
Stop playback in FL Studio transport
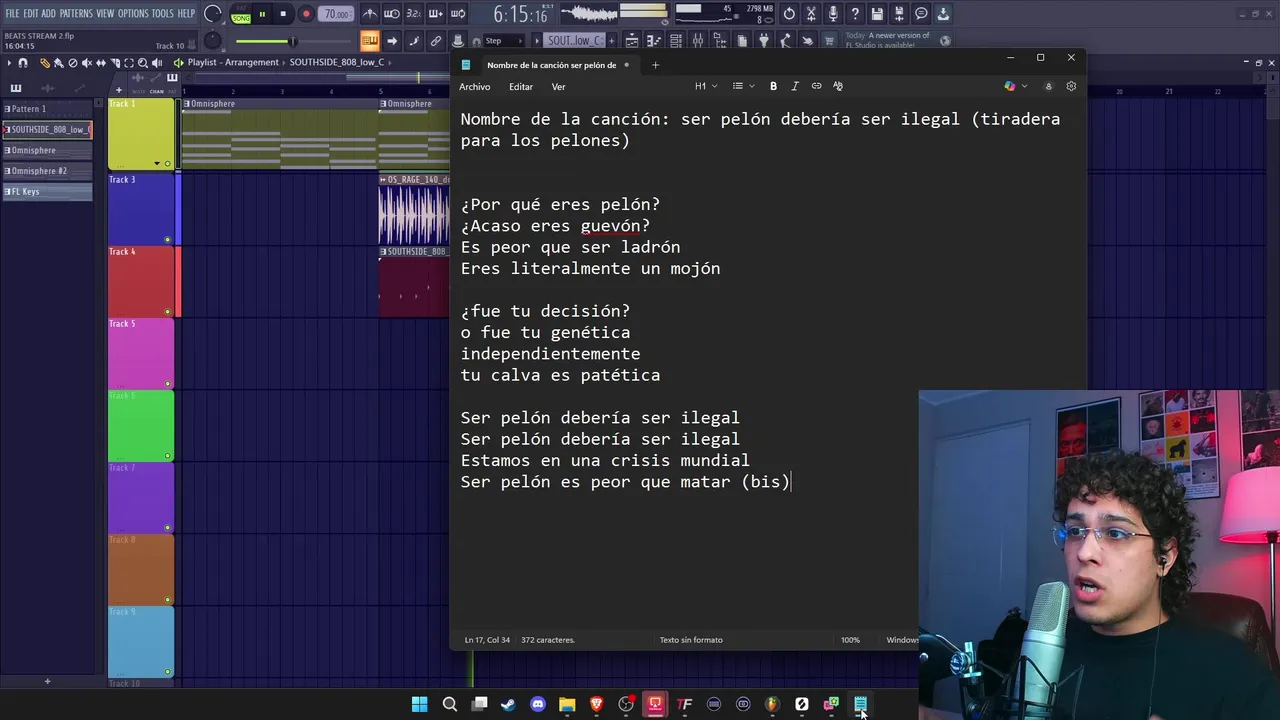pyautogui.click(x=283, y=14)
